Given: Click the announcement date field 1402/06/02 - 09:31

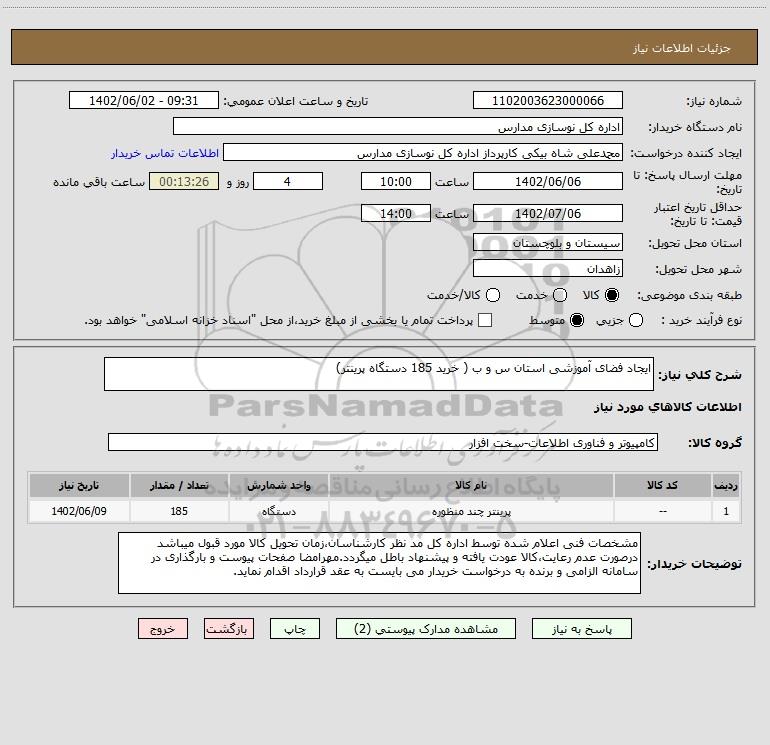Looking at the screenshot, I should 143,100.
